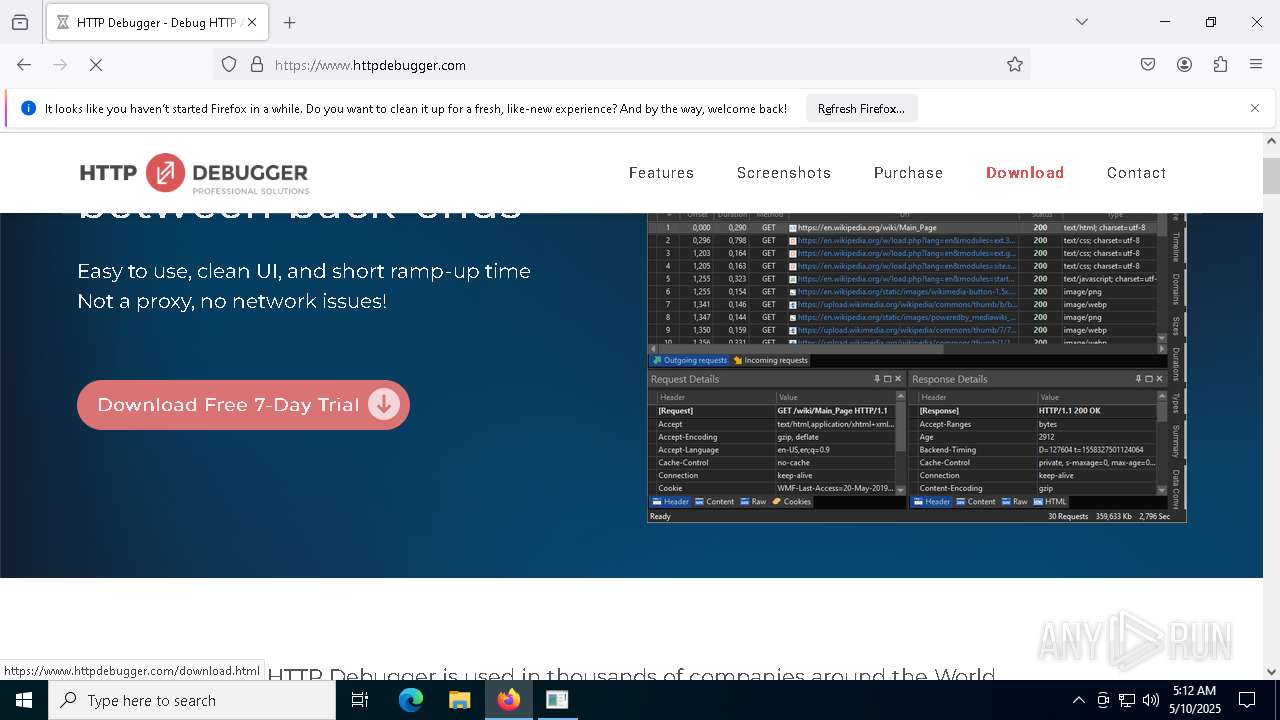The height and width of the screenshot is (720, 1280).
Task: Show hidden system tray icons
Action: [1078, 700]
